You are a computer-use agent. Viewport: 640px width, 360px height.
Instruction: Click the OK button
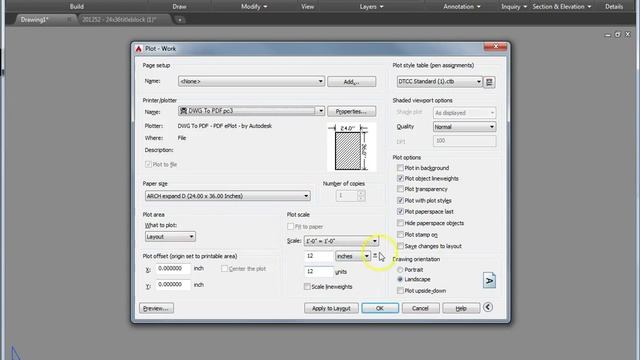[380, 308]
